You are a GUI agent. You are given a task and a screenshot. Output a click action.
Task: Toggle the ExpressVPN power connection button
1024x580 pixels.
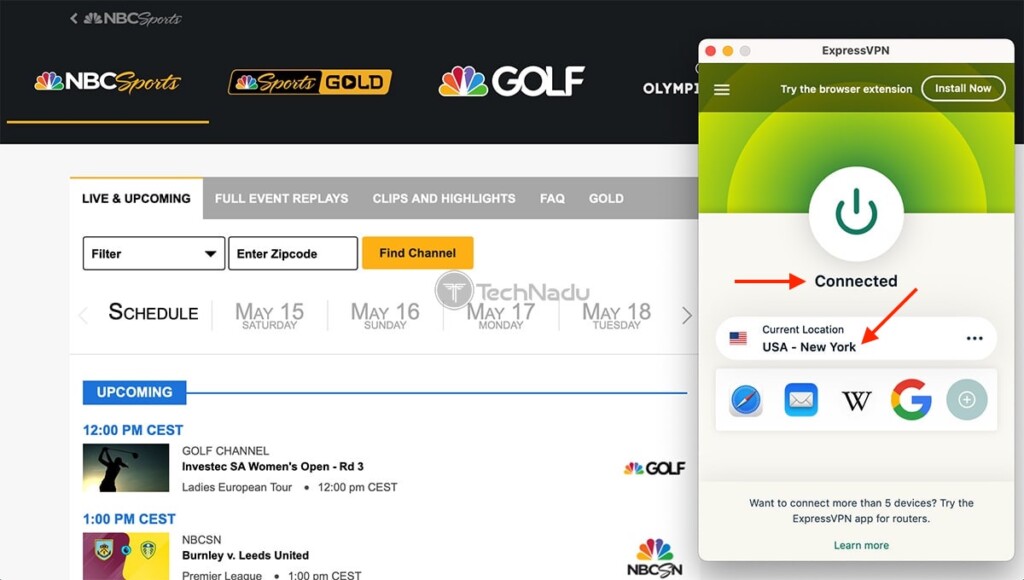856,213
